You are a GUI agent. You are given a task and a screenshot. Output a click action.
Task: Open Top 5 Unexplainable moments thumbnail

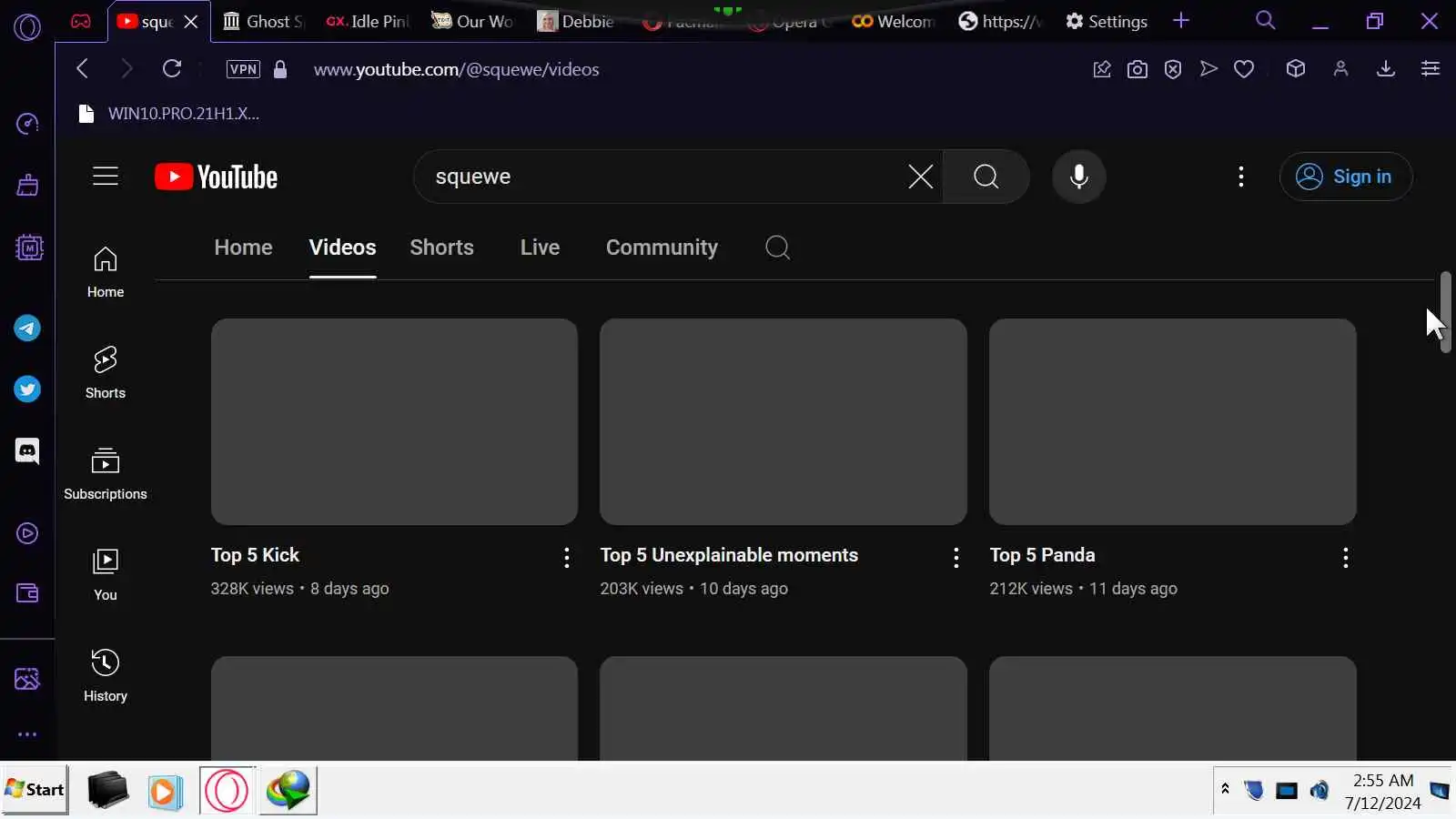784,421
